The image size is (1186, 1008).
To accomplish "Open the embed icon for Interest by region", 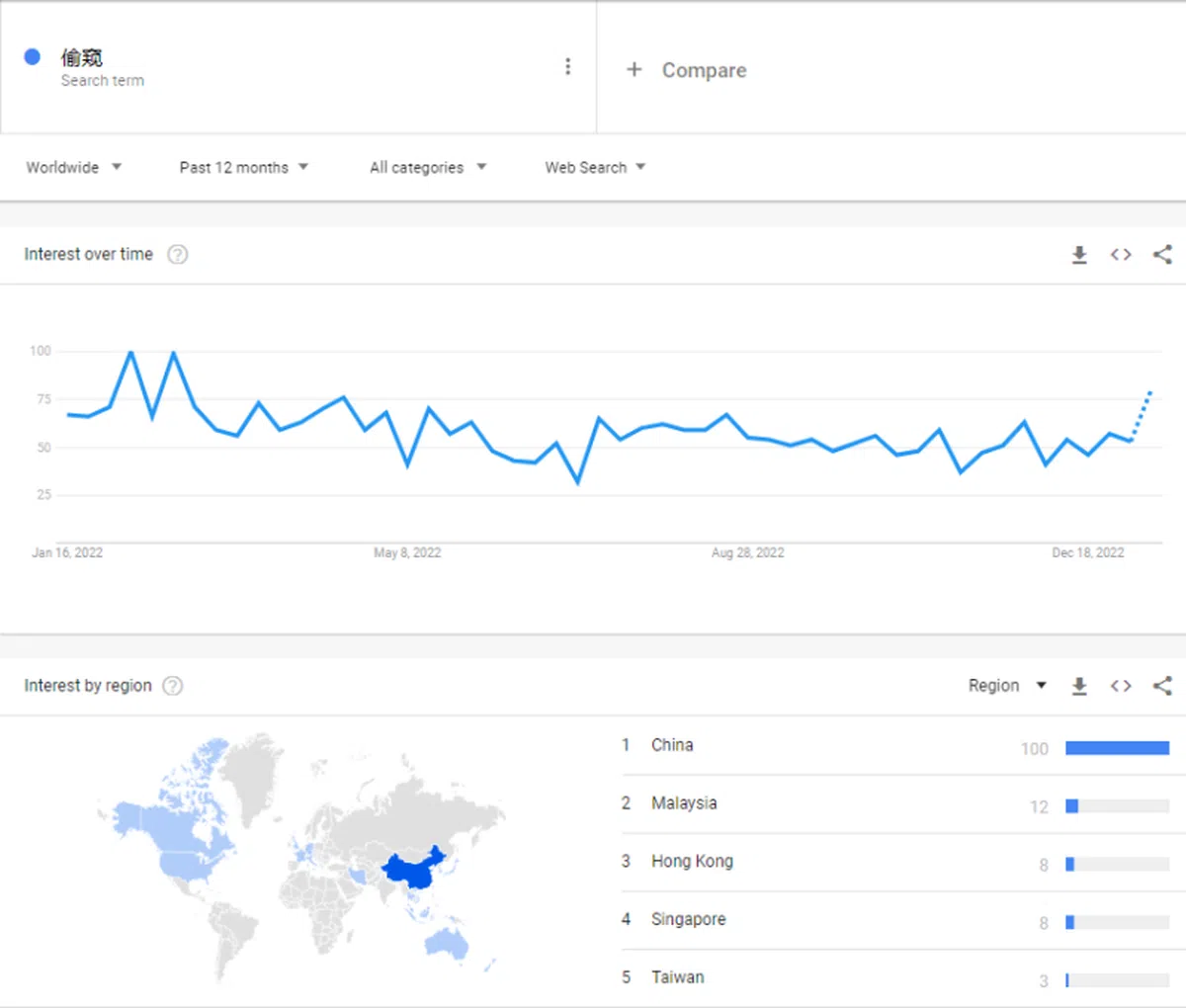I will [1120, 685].
